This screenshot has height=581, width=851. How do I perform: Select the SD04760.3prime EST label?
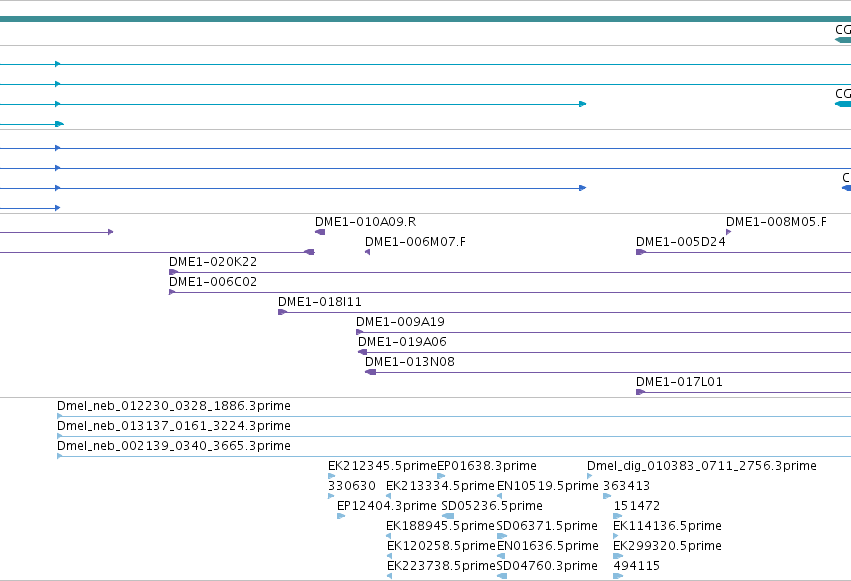tap(547, 567)
